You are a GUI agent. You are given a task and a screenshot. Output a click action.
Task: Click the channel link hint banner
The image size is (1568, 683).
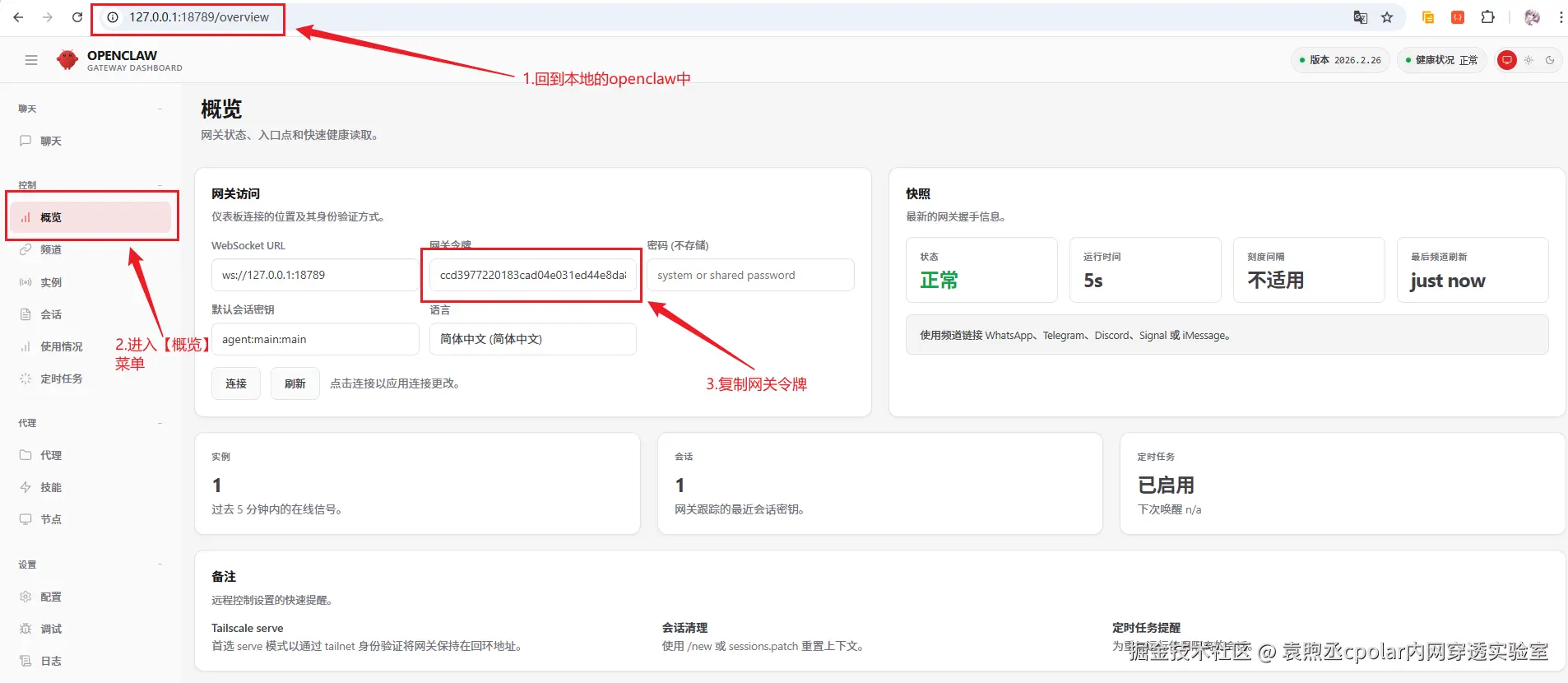1227,335
